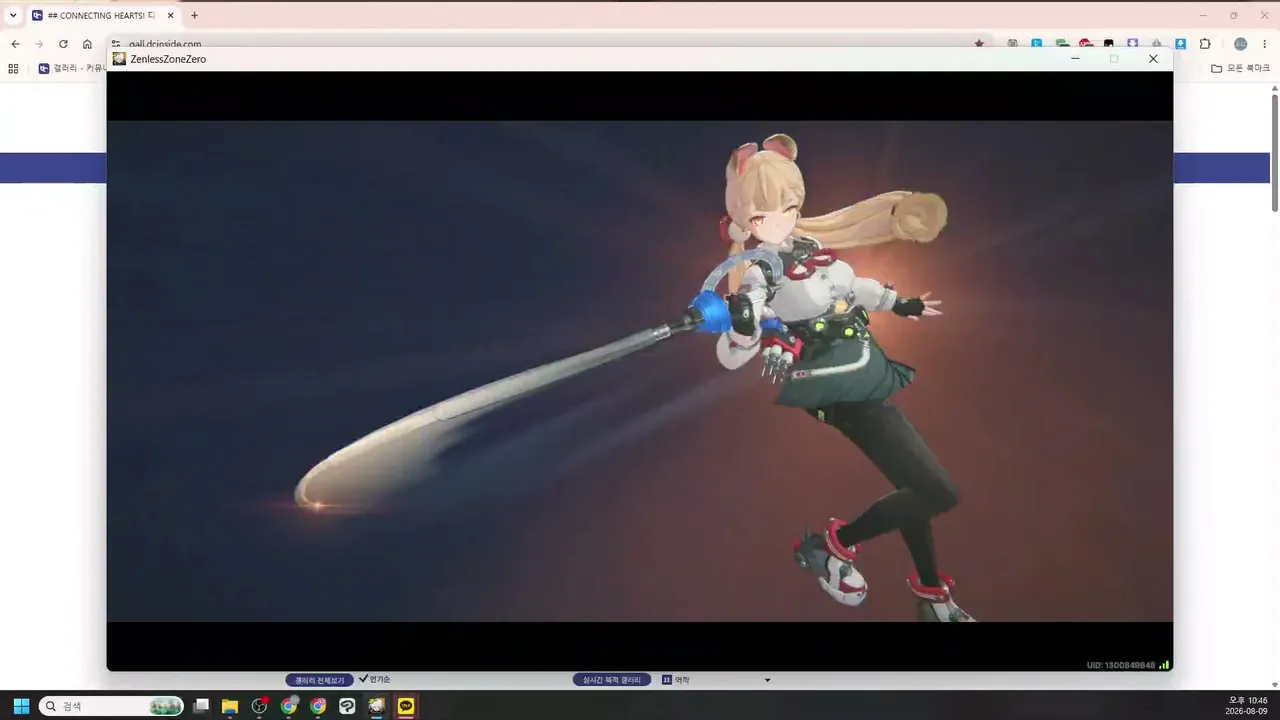Open a new Chrome tab
The image size is (1280, 720).
(194, 16)
